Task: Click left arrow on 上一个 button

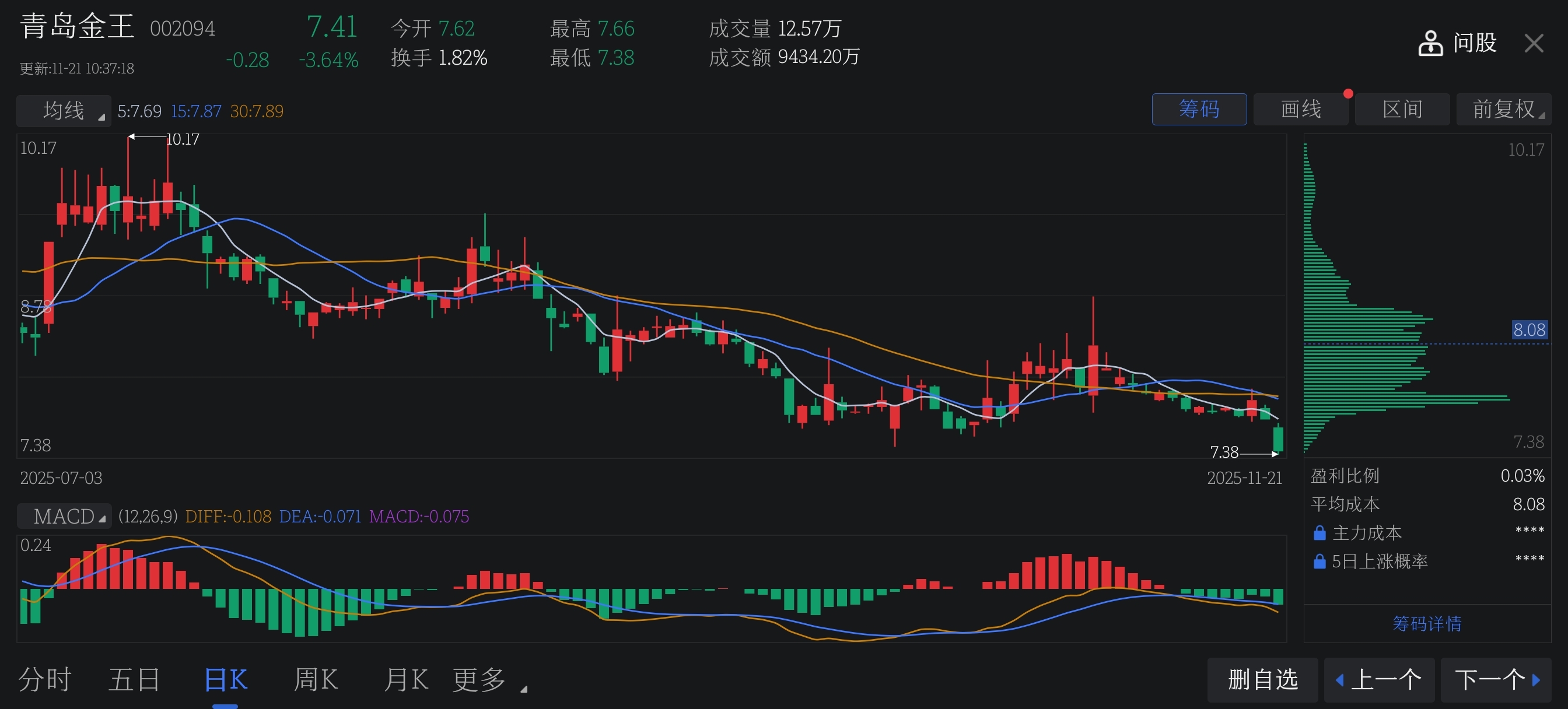Action: (1339, 680)
